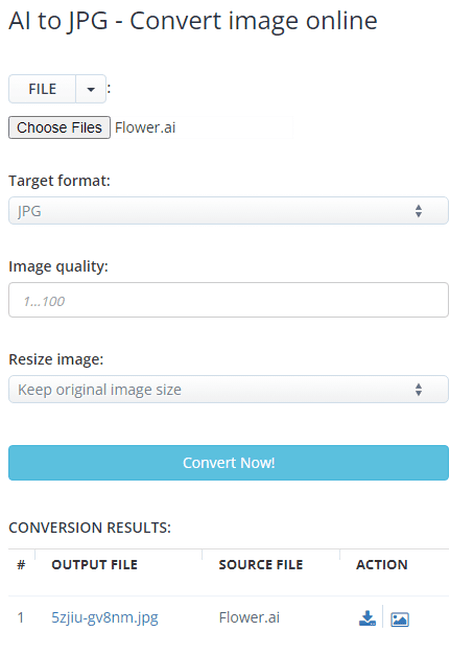Viewport: 450px width, 655px height.
Task: Click the Target format dropdown arrows
Action: [x=418, y=211]
